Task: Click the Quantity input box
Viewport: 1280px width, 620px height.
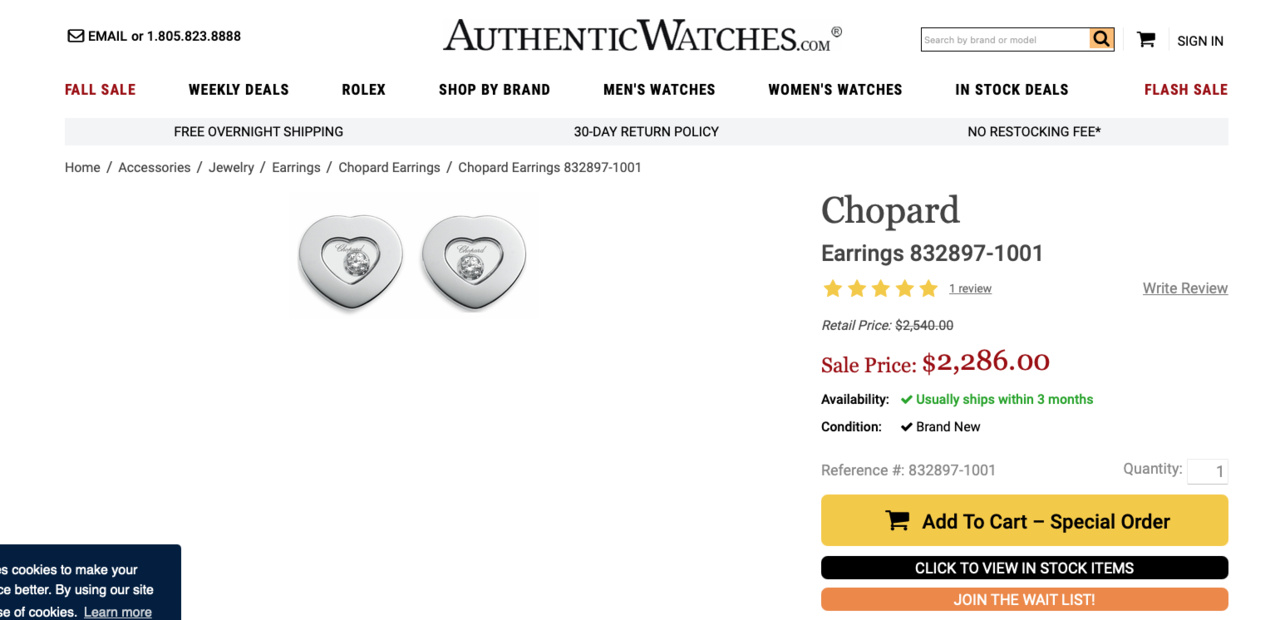Action: [1207, 471]
